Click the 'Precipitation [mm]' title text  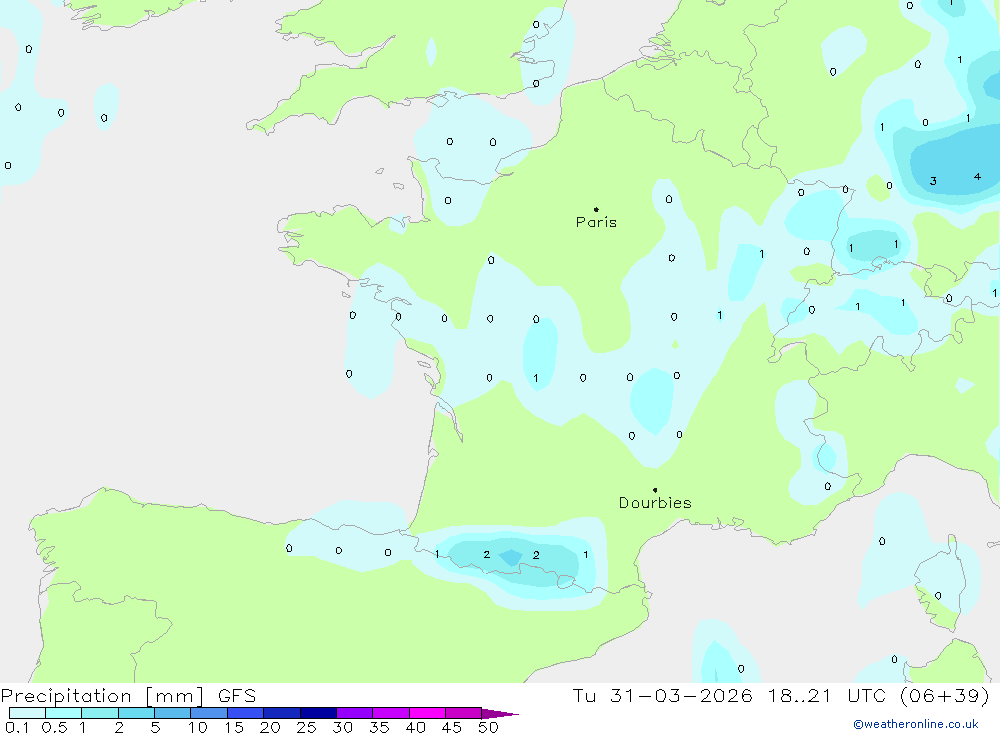[102, 695]
